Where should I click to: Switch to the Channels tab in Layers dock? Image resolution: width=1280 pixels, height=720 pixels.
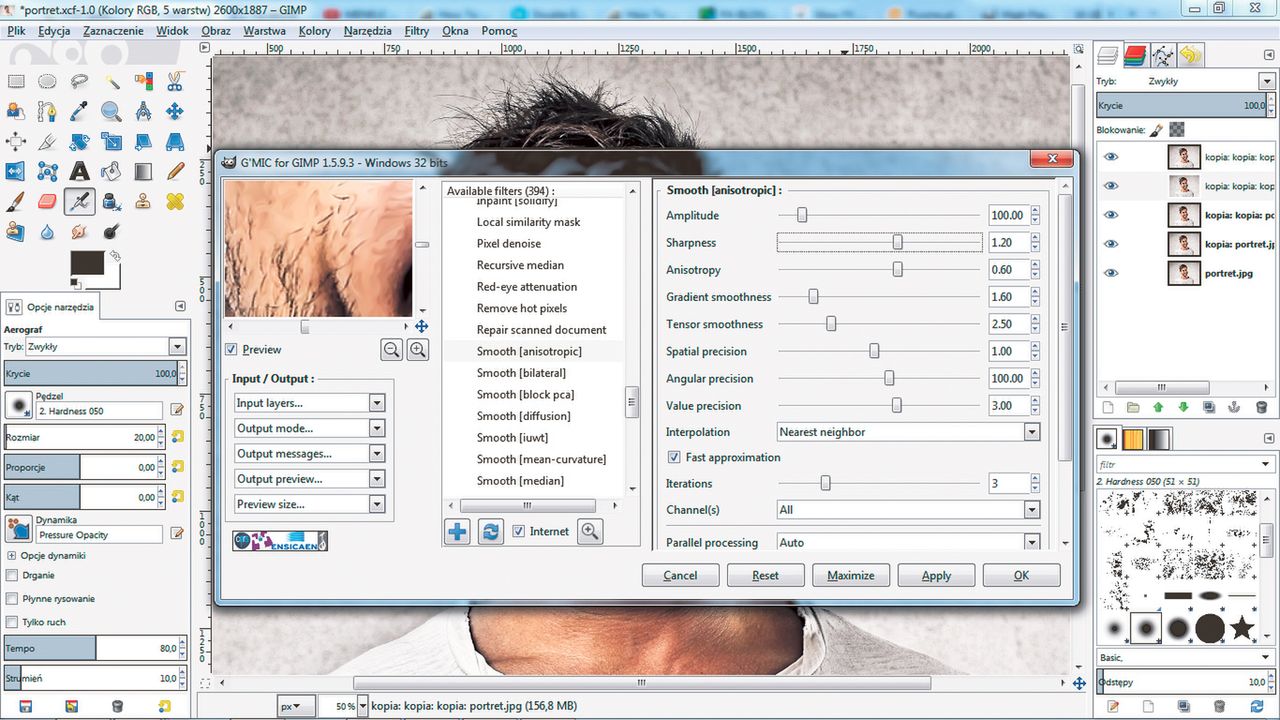(1135, 55)
